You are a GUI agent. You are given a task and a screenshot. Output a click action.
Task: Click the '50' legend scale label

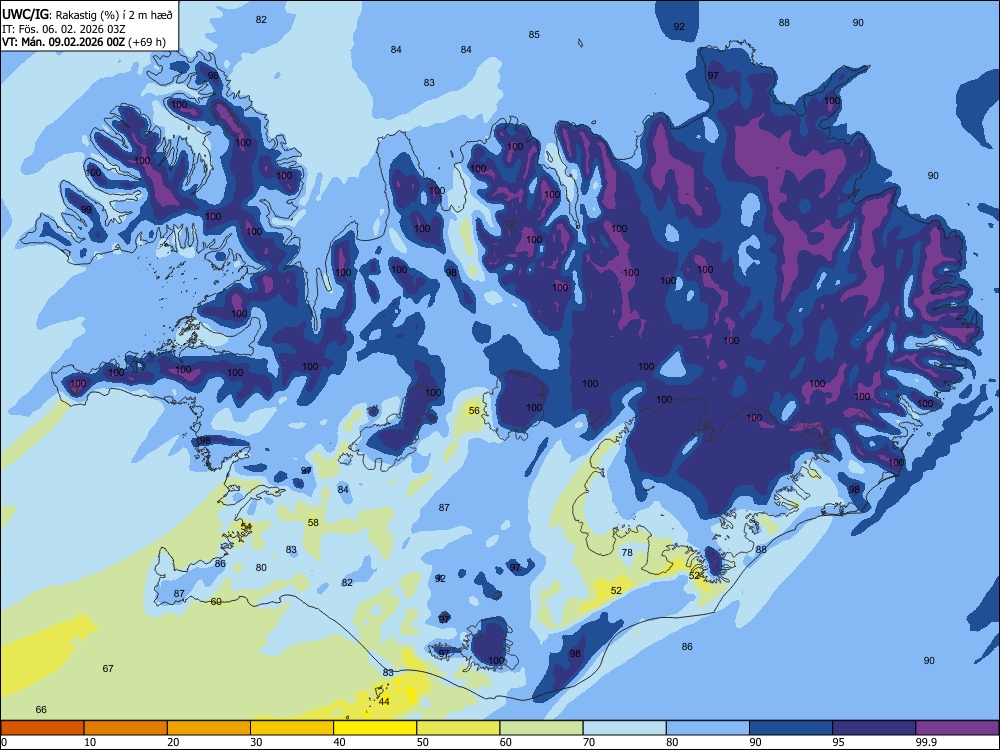pos(422,742)
